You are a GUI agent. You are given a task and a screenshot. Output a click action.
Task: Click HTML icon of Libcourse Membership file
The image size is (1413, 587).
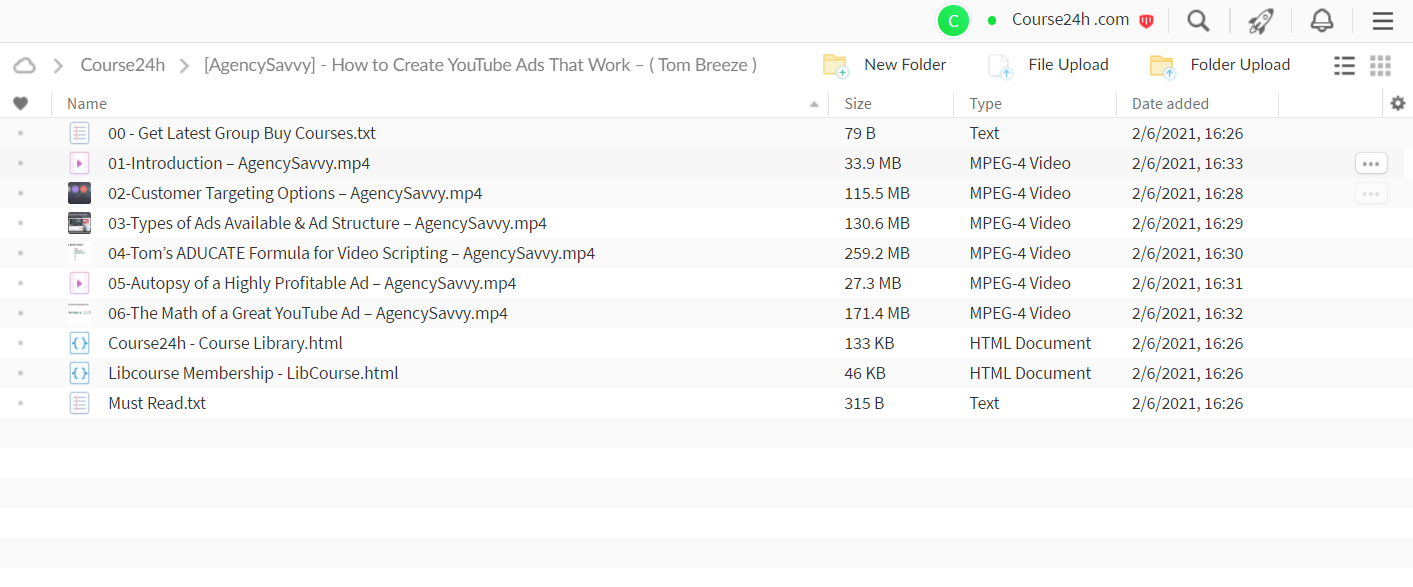pos(79,373)
